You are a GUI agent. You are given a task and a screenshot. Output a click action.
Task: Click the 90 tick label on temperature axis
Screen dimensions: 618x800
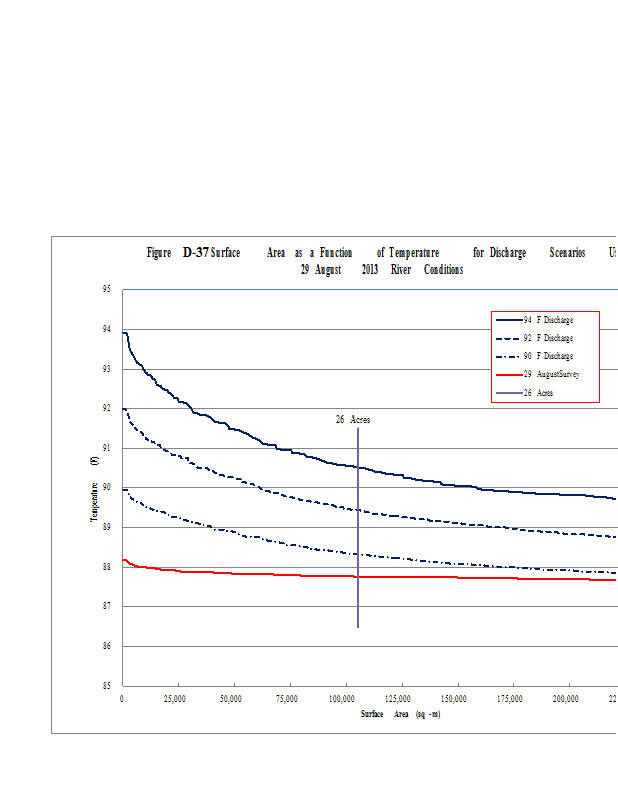tap(106, 488)
